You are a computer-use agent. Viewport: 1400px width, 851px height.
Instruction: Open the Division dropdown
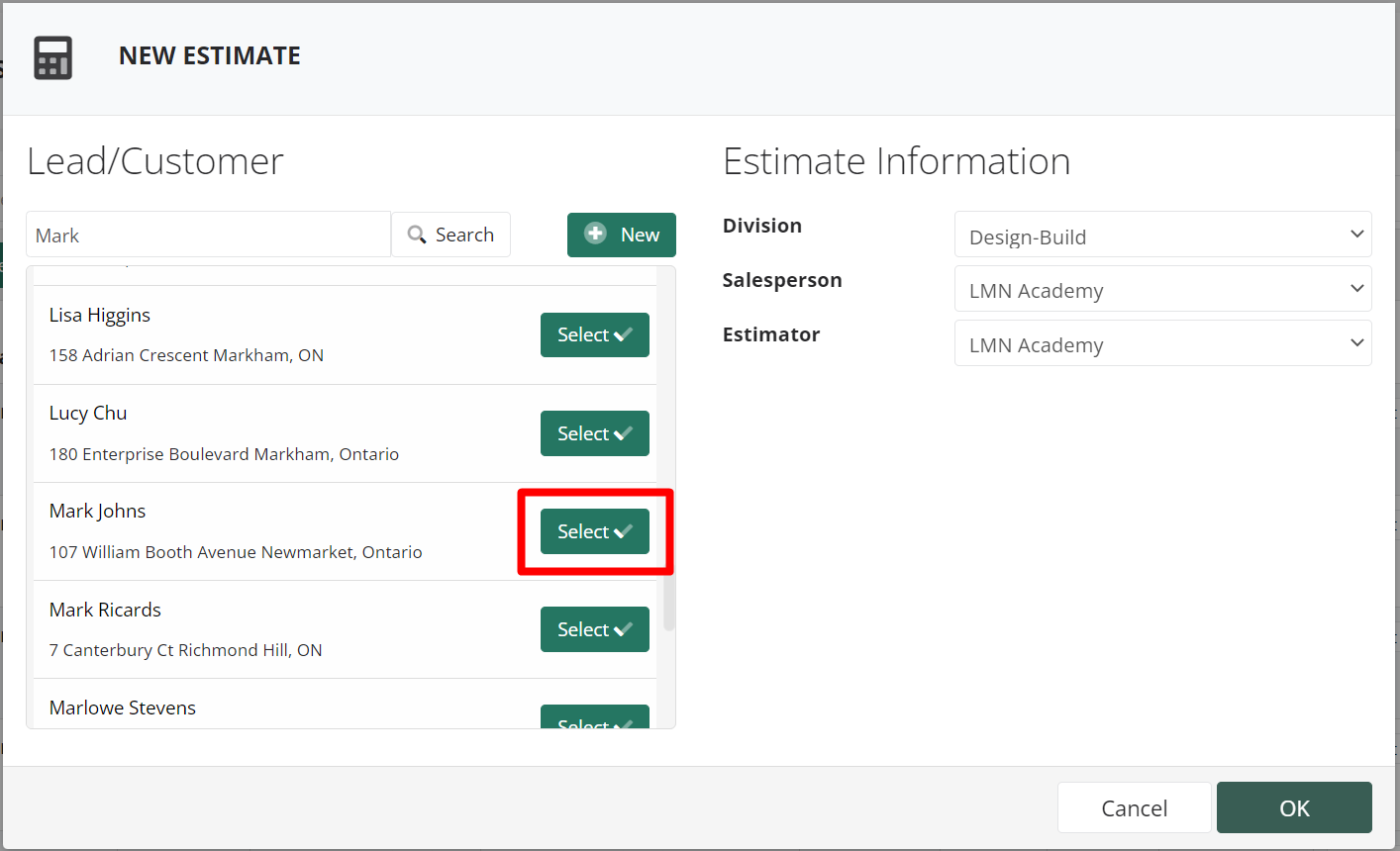pos(1163,235)
